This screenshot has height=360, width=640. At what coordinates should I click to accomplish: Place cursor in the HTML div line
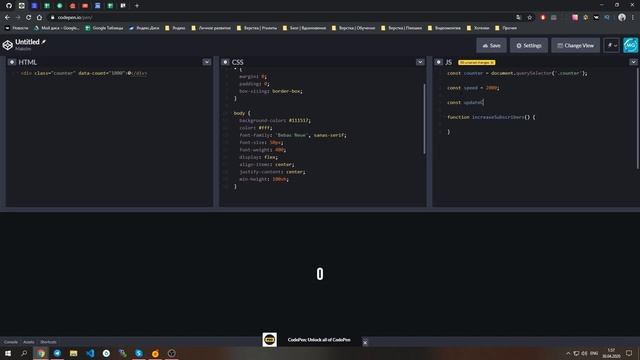tap(84, 73)
